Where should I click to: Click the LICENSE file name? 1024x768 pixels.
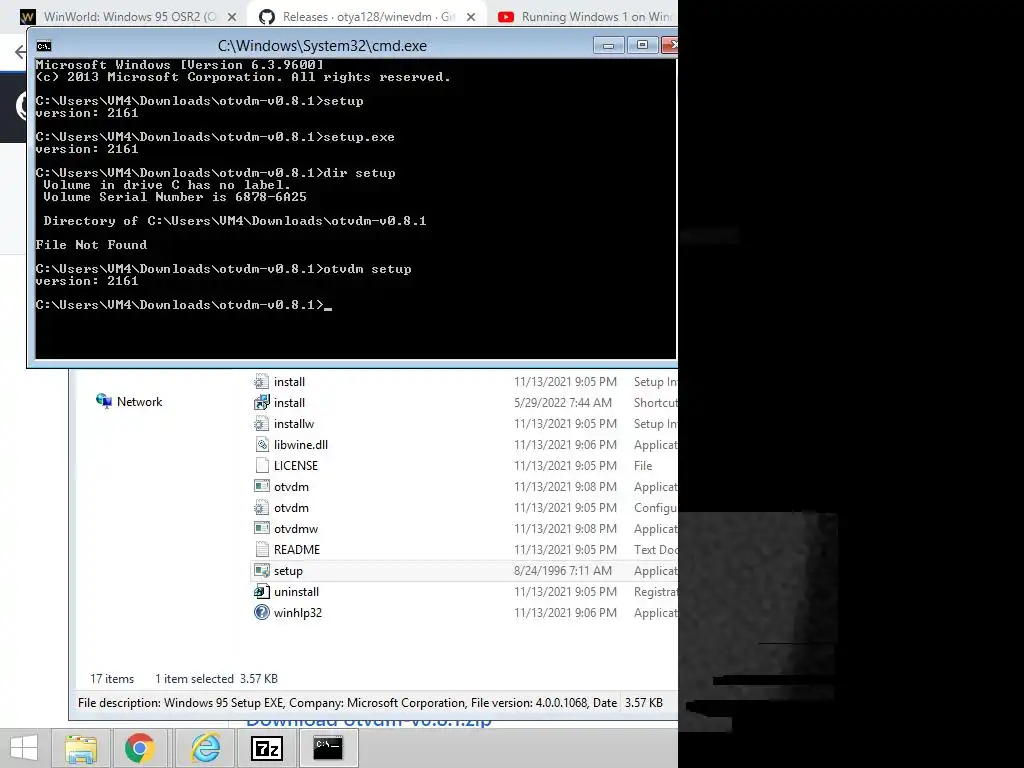click(x=296, y=466)
